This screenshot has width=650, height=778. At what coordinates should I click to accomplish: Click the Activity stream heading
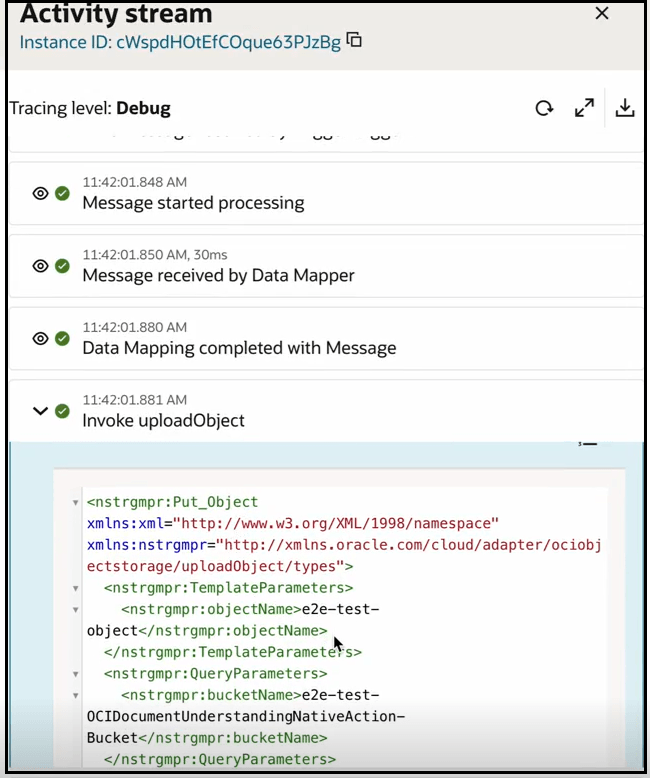point(116,14)
